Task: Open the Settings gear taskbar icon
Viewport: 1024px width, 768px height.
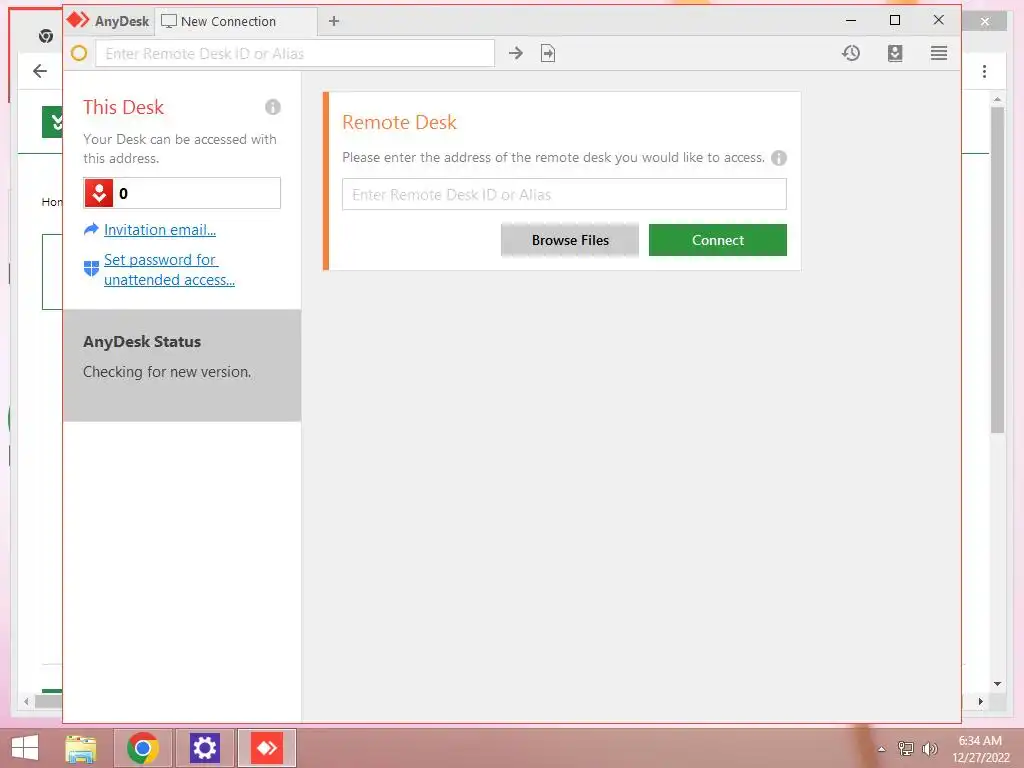Action: (204, 748)
